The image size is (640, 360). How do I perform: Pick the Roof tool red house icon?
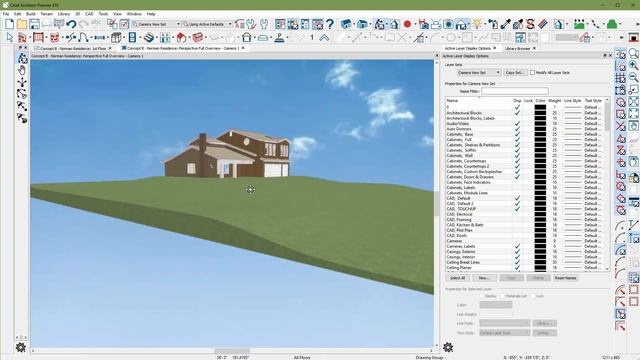point(181,38)
